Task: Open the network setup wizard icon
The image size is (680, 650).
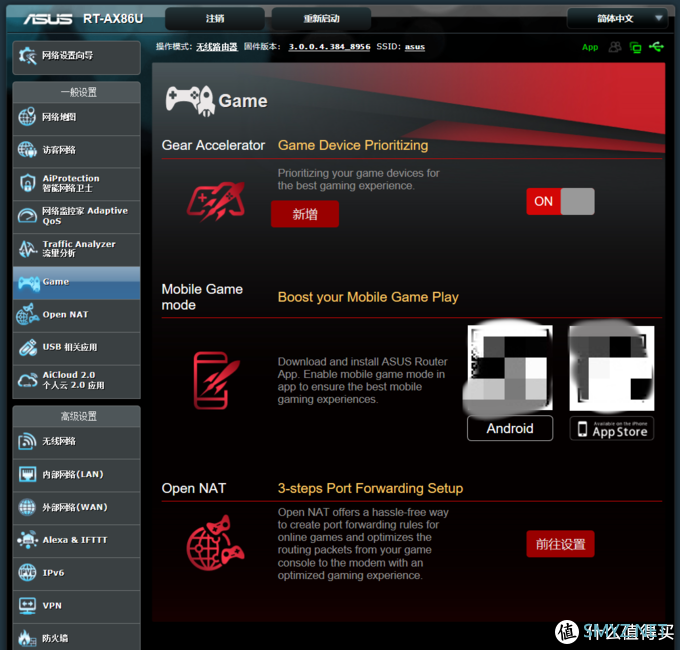Action: click(27, 56)
